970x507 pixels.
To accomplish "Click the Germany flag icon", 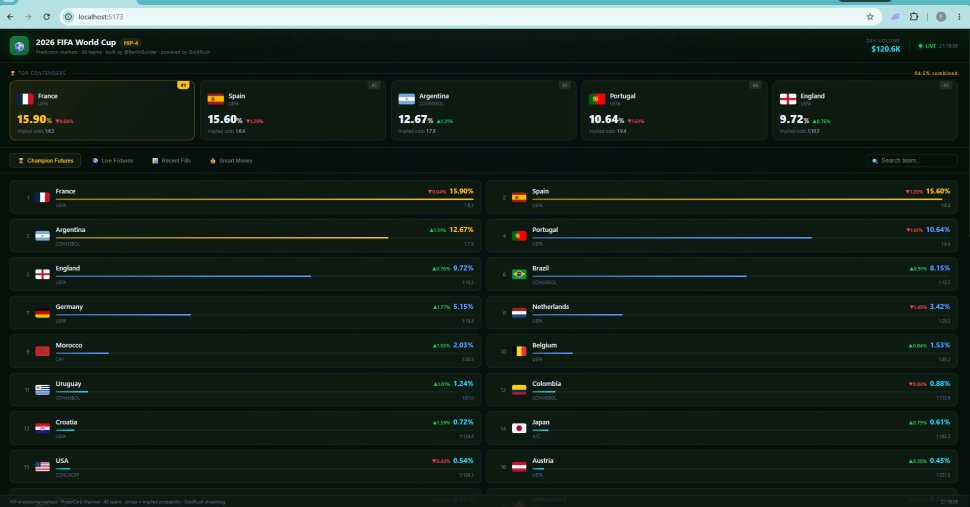I will coord(42,313).
